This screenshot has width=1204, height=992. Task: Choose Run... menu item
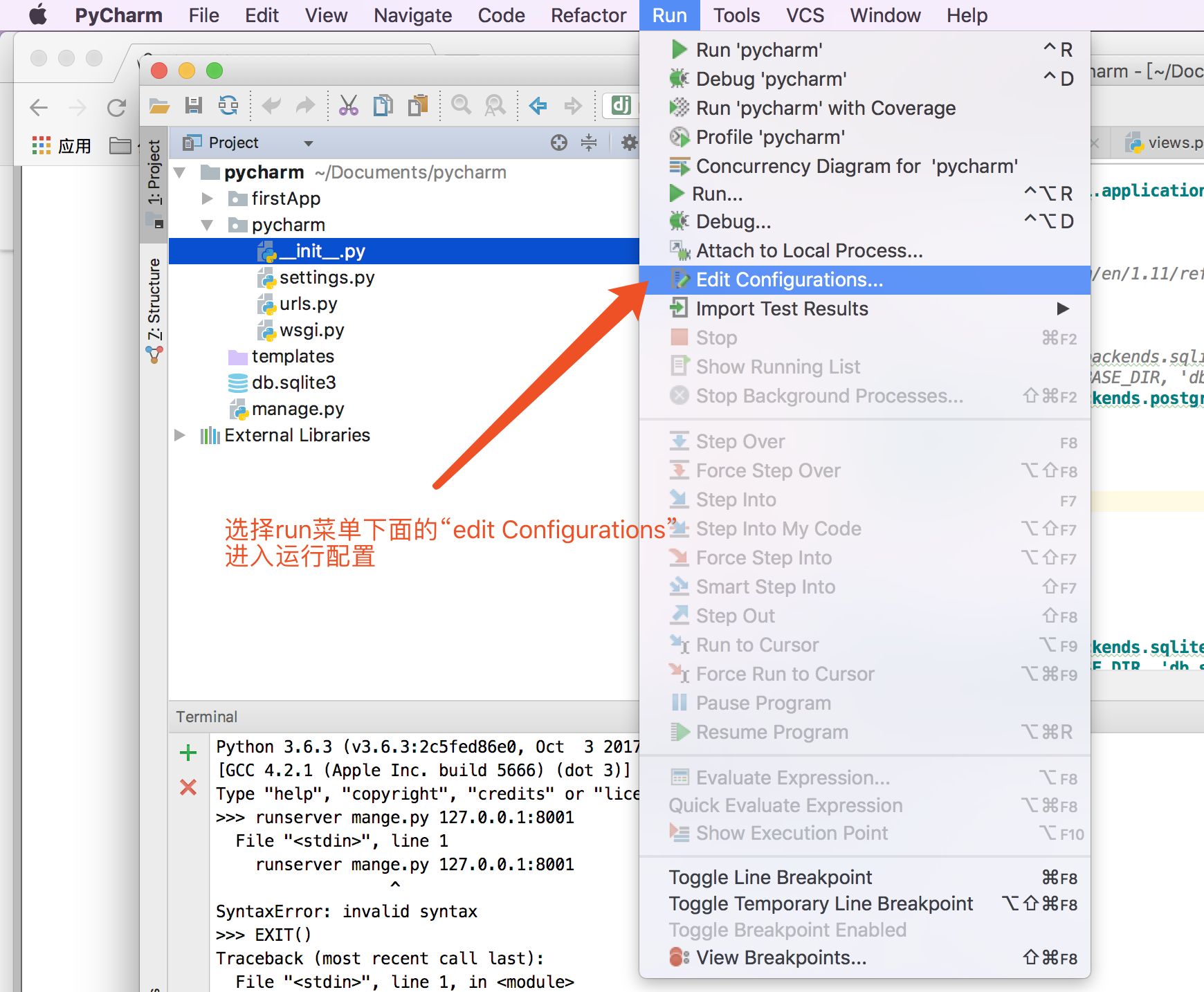coord(865,194)
